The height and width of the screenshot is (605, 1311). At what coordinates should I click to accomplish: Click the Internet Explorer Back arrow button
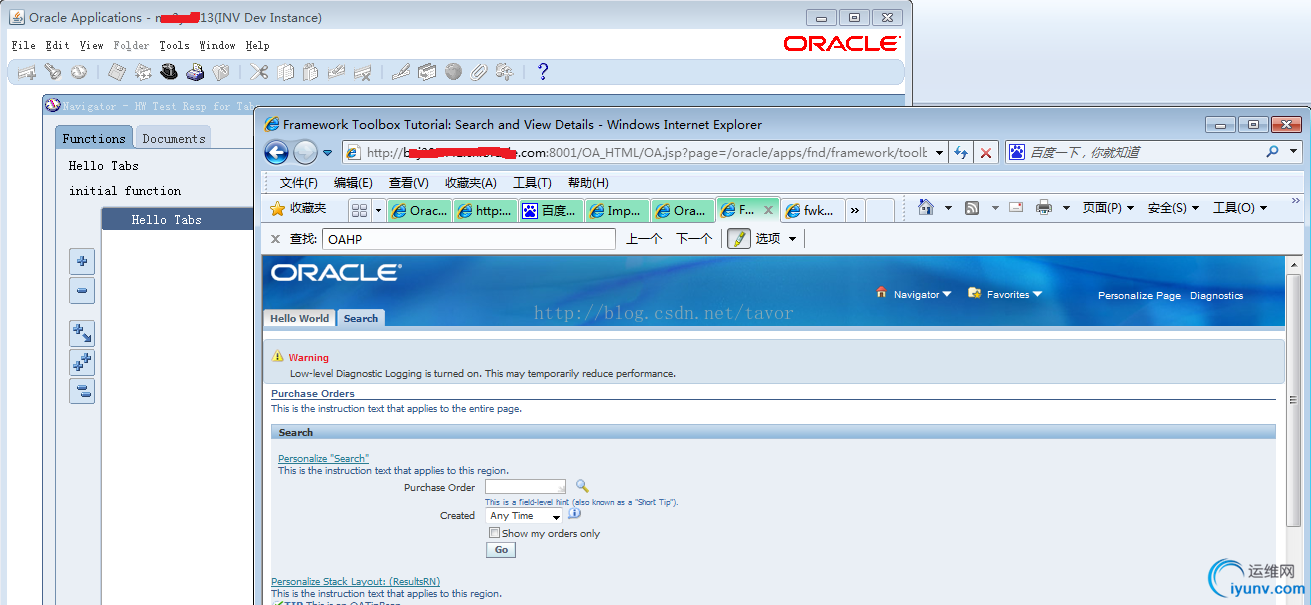point(277,153)
